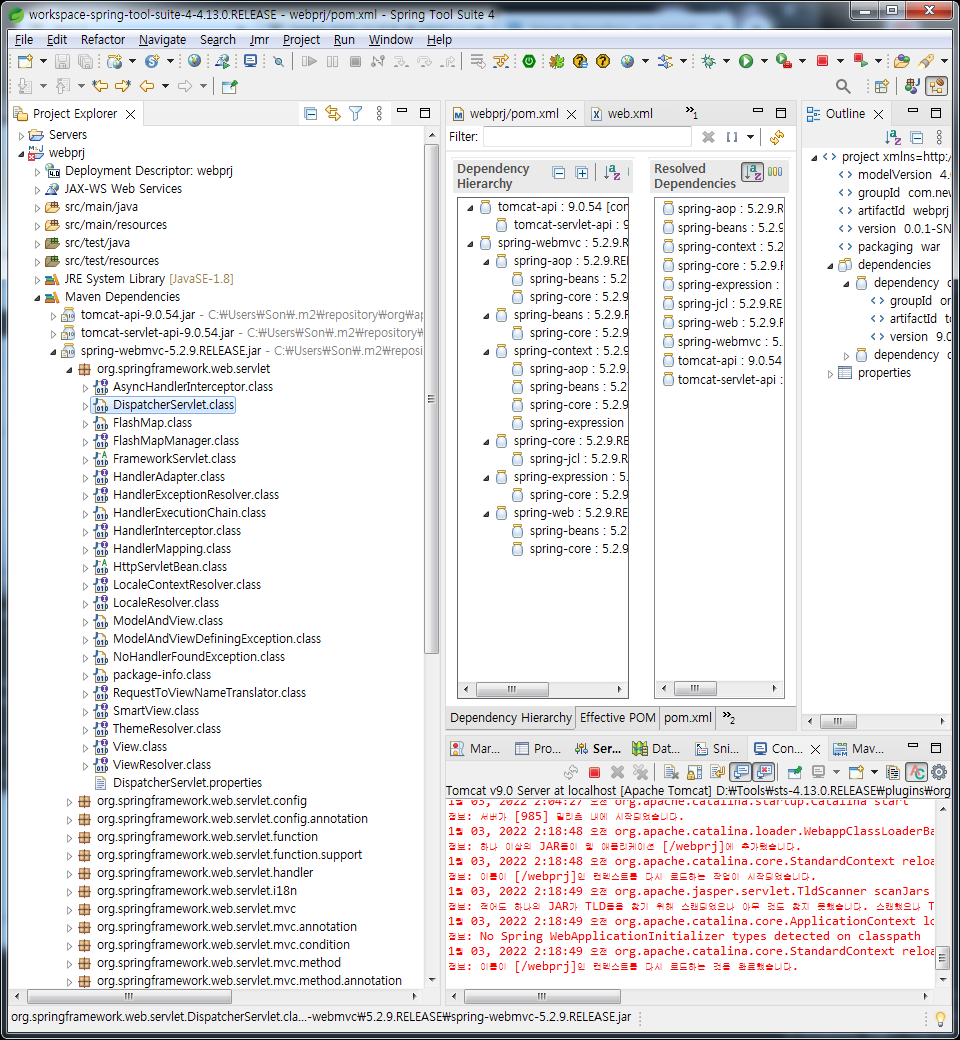Collapse spring-webmvc in Dependency Hierarchy
Screen dimensions: 960x1040
(470, 243)
